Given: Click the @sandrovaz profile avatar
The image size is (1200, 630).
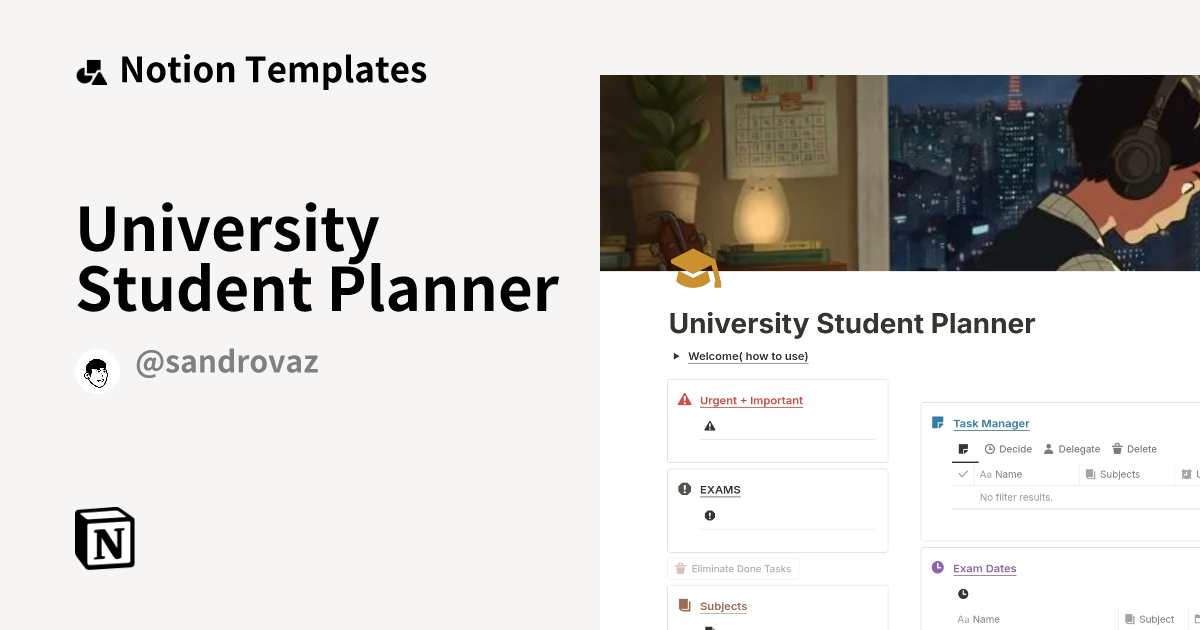Looking at the screenshot, I should [x=97, y=371].
